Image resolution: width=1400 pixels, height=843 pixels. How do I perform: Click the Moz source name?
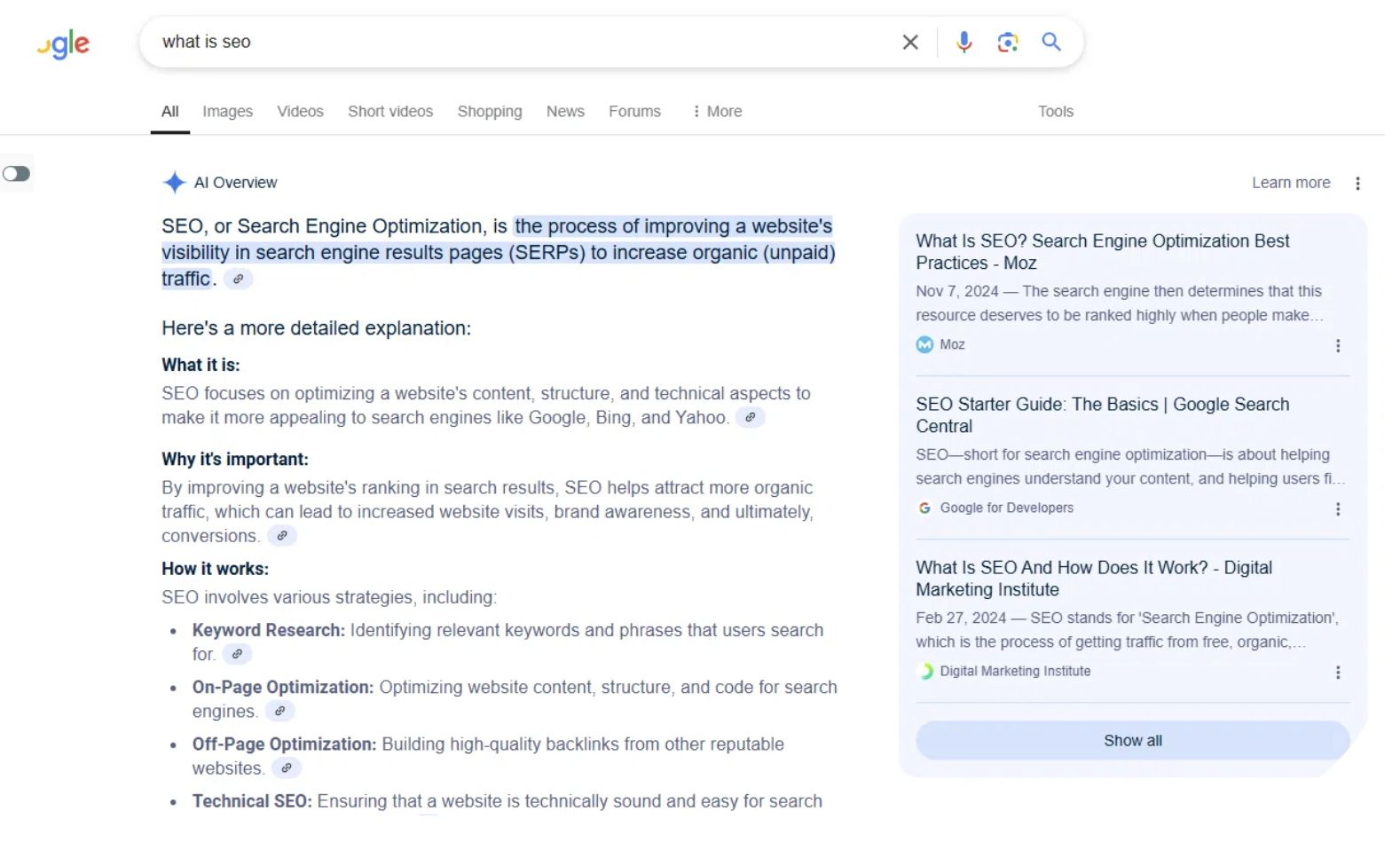click(x=952, y=344)
